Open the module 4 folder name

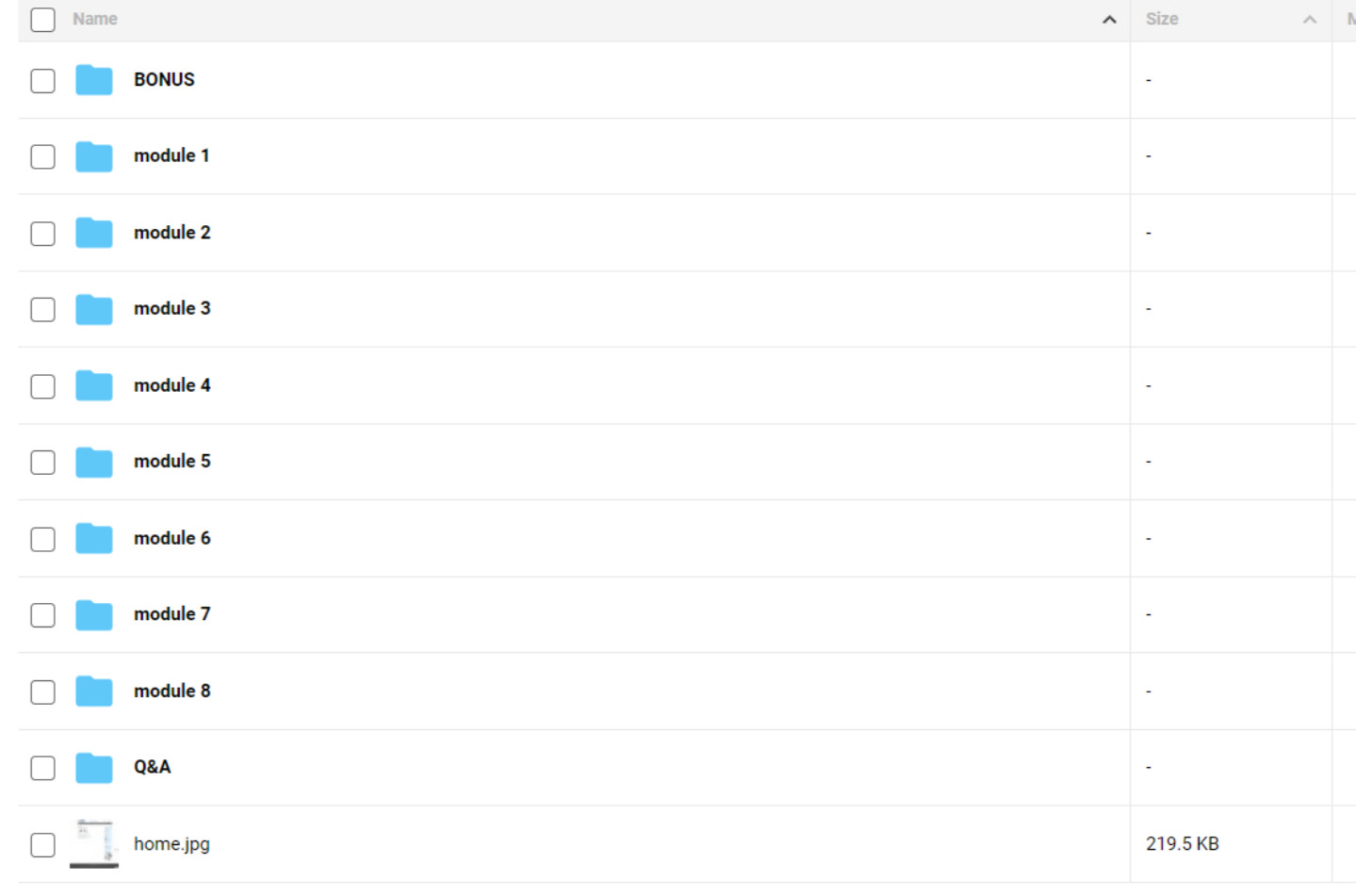[172, 385]
